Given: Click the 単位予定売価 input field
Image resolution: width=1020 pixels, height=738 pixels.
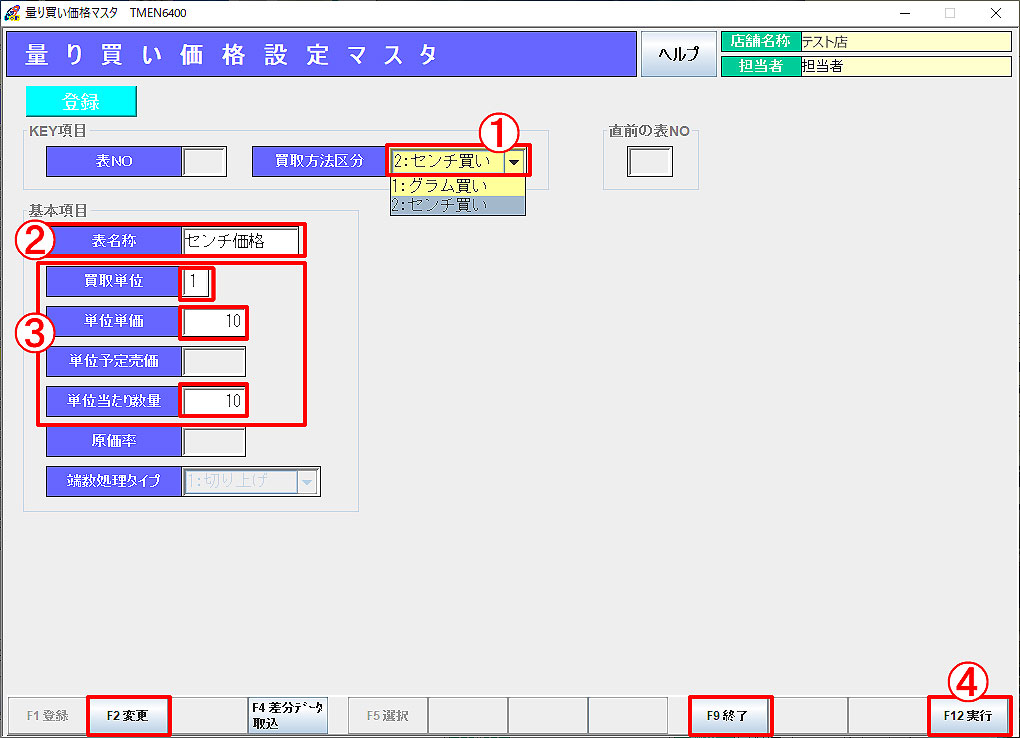Looking at the screenshot, I should (x=214, y=362).
